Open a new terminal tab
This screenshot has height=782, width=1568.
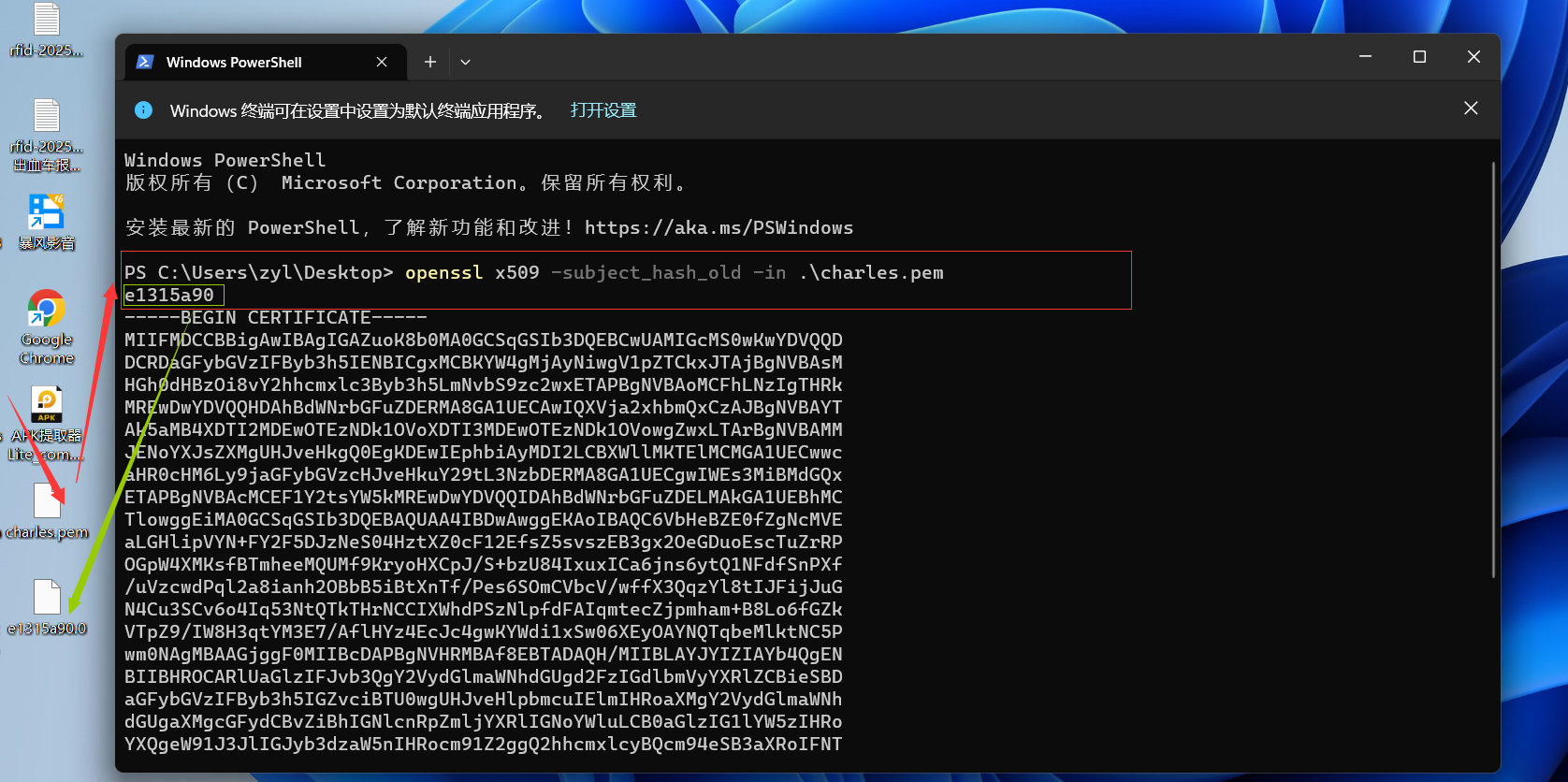pos(430,62)
